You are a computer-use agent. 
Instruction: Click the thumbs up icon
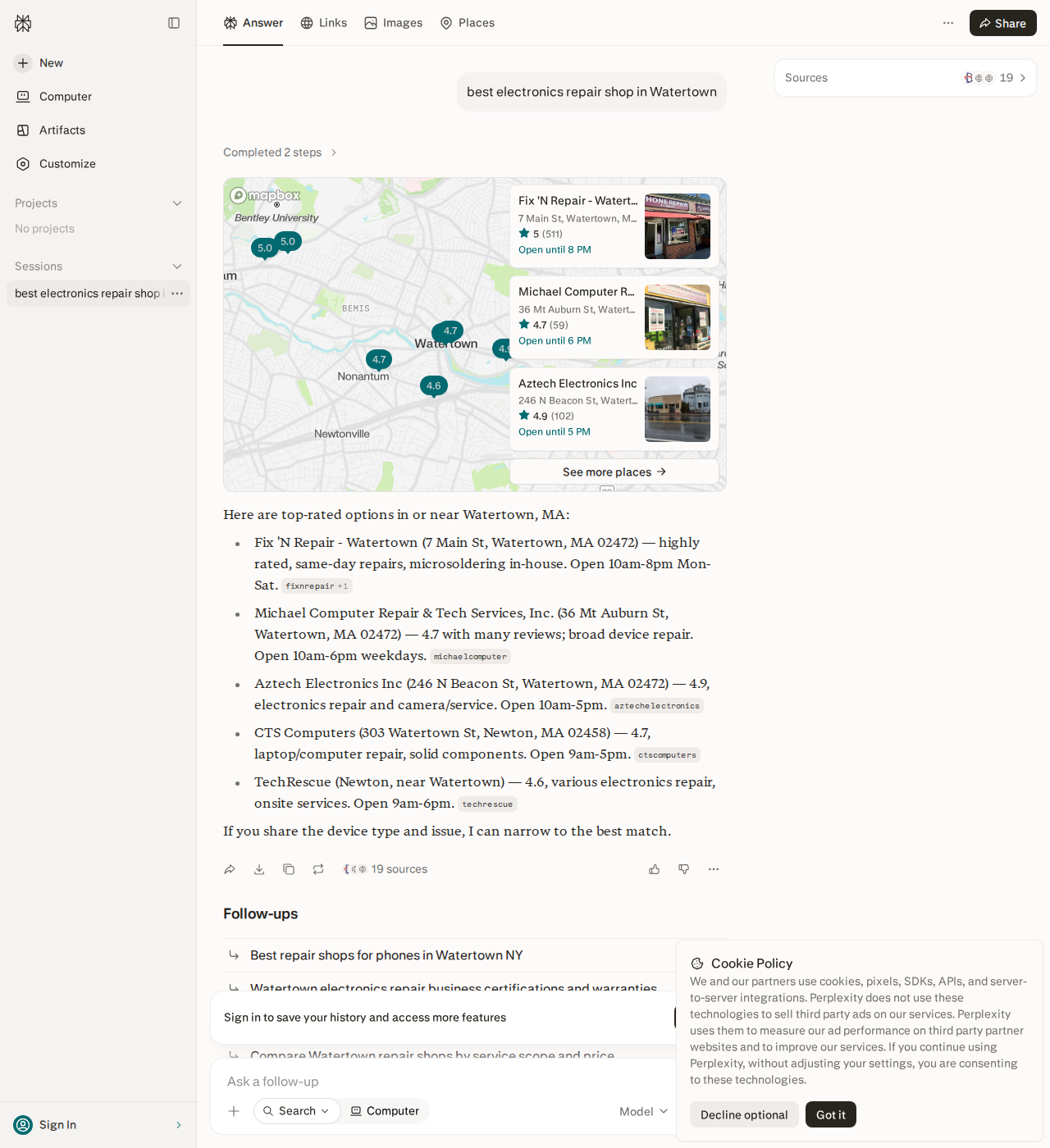click(x=655, y=869)
